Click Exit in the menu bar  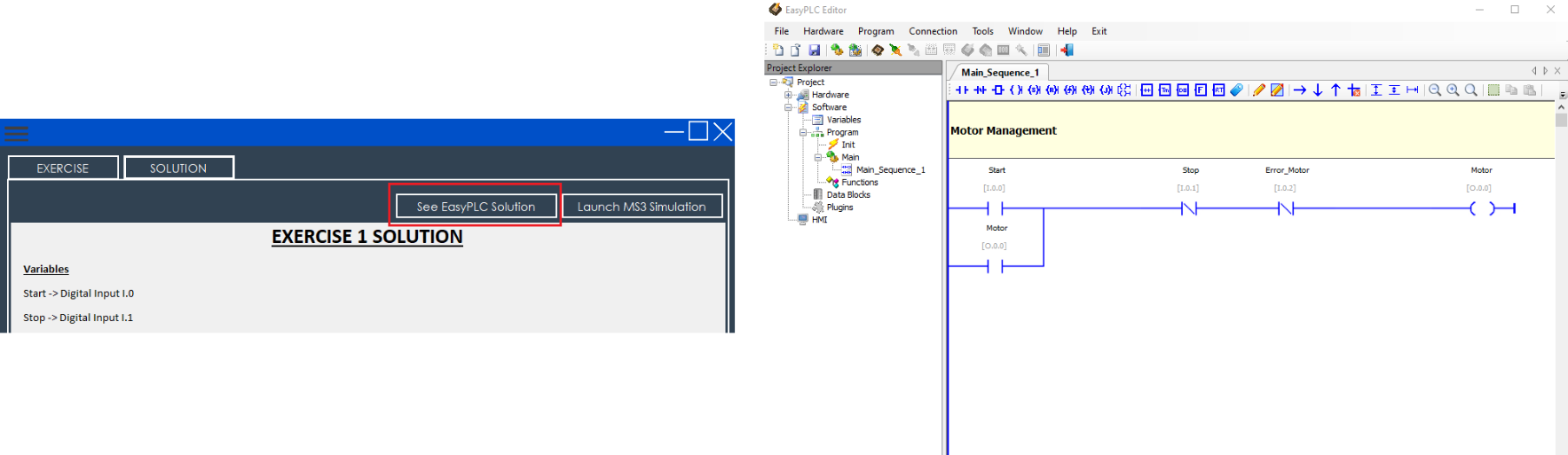[1099, 31]
